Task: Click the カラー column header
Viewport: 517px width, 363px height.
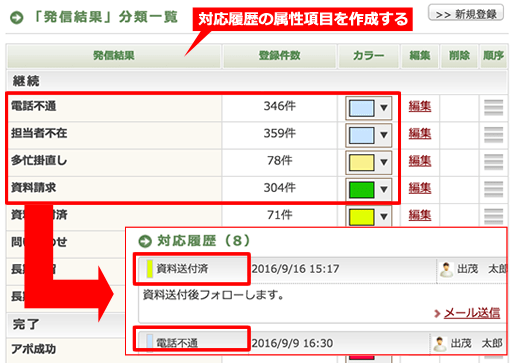Action: [x=368, y=55]
